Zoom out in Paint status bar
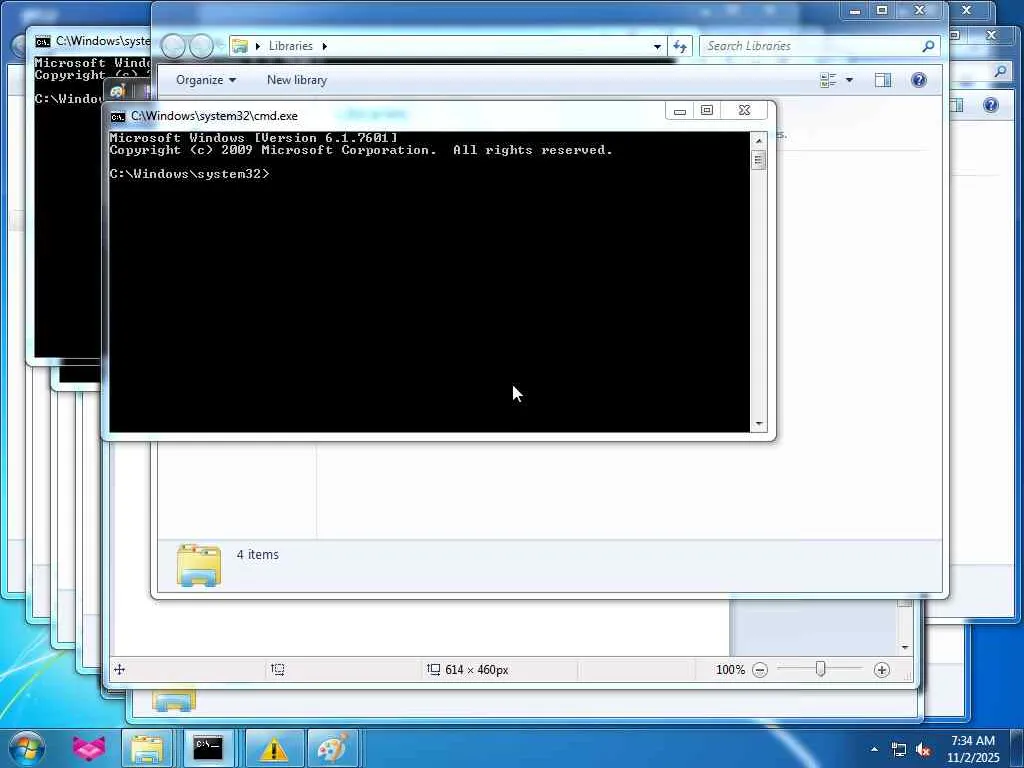This screenshot has height=768, width=1024. point(760,669)
